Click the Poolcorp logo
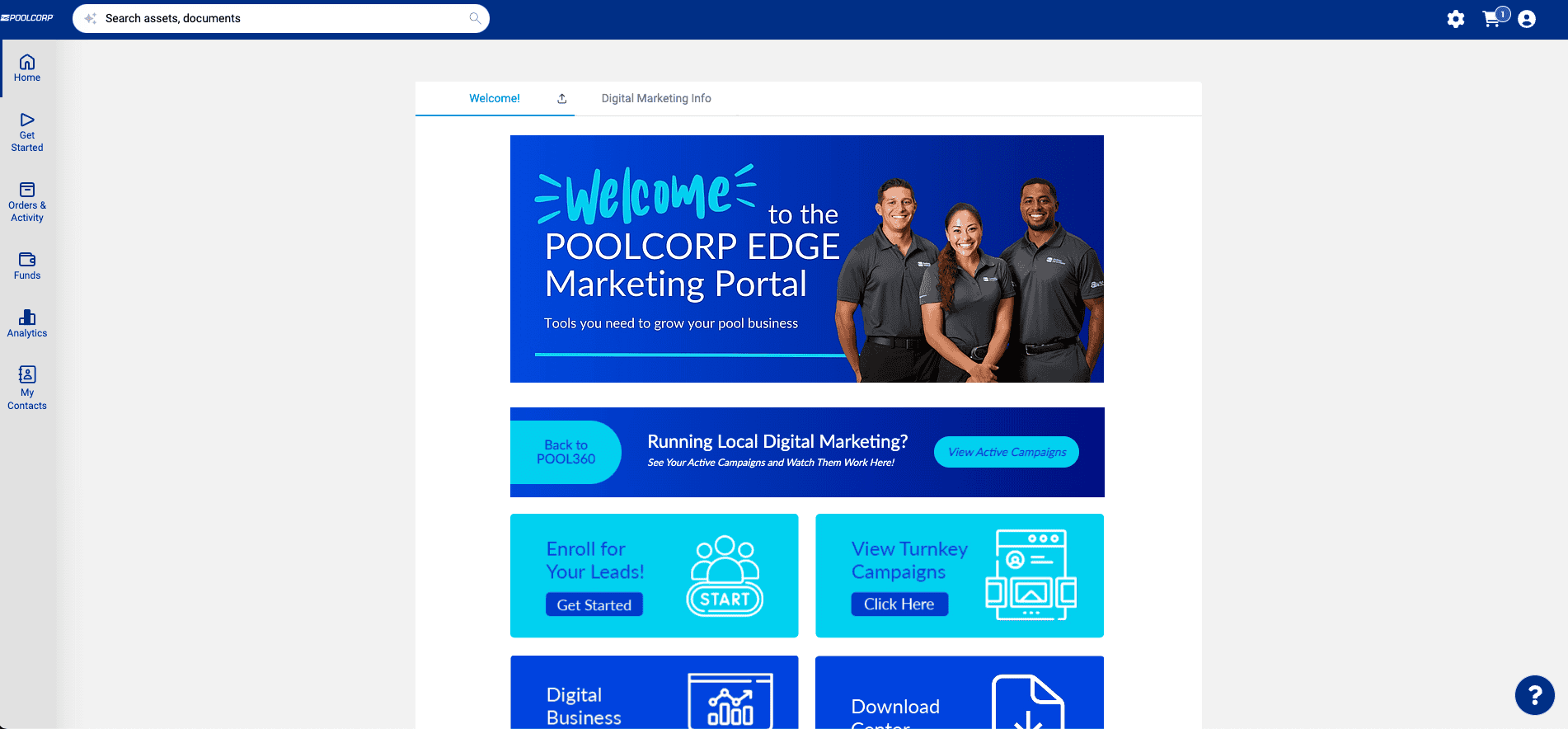1568x729 pixels. pyautogui.click(x=27, y=17)
